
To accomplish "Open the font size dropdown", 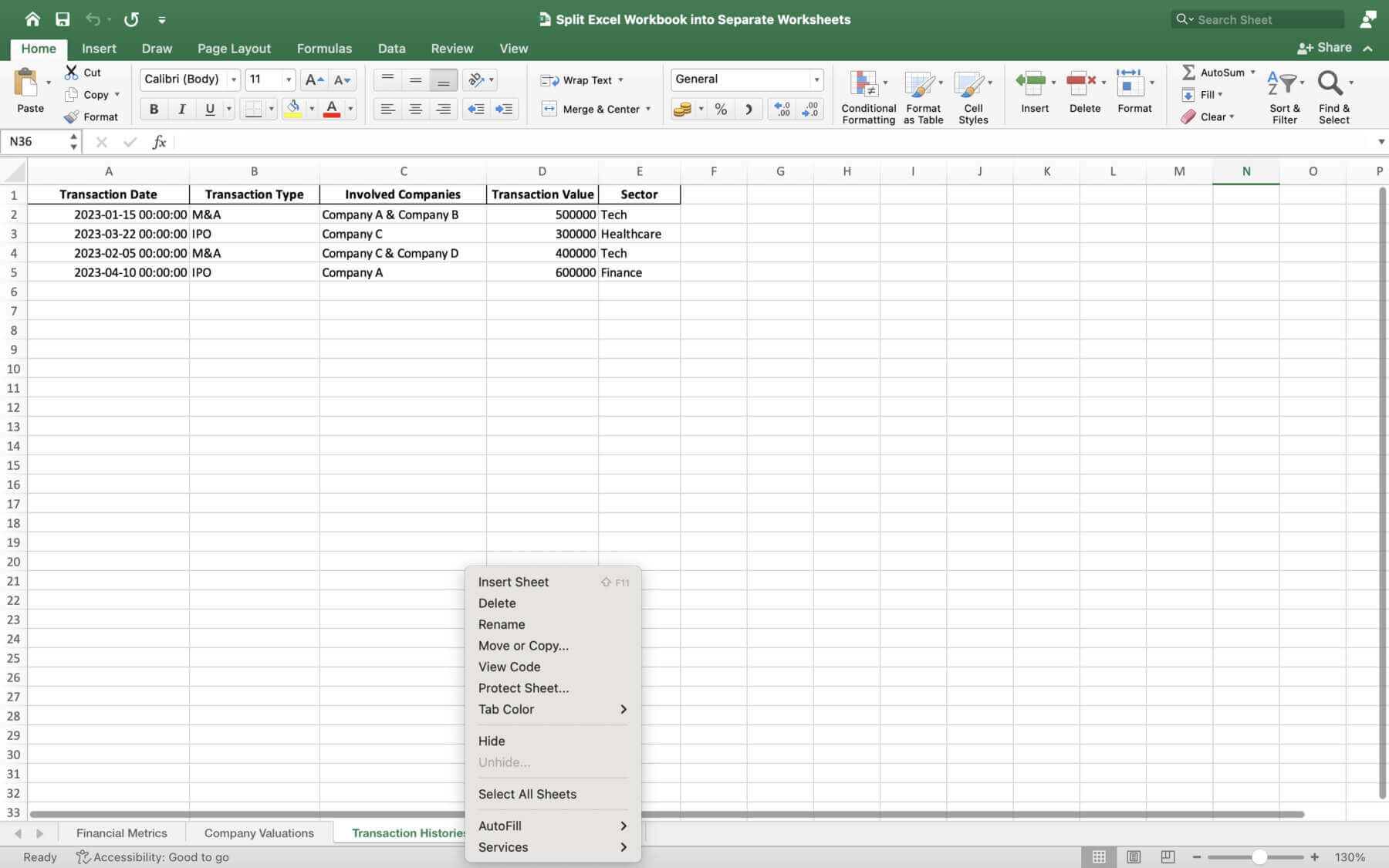I will 289,79.
